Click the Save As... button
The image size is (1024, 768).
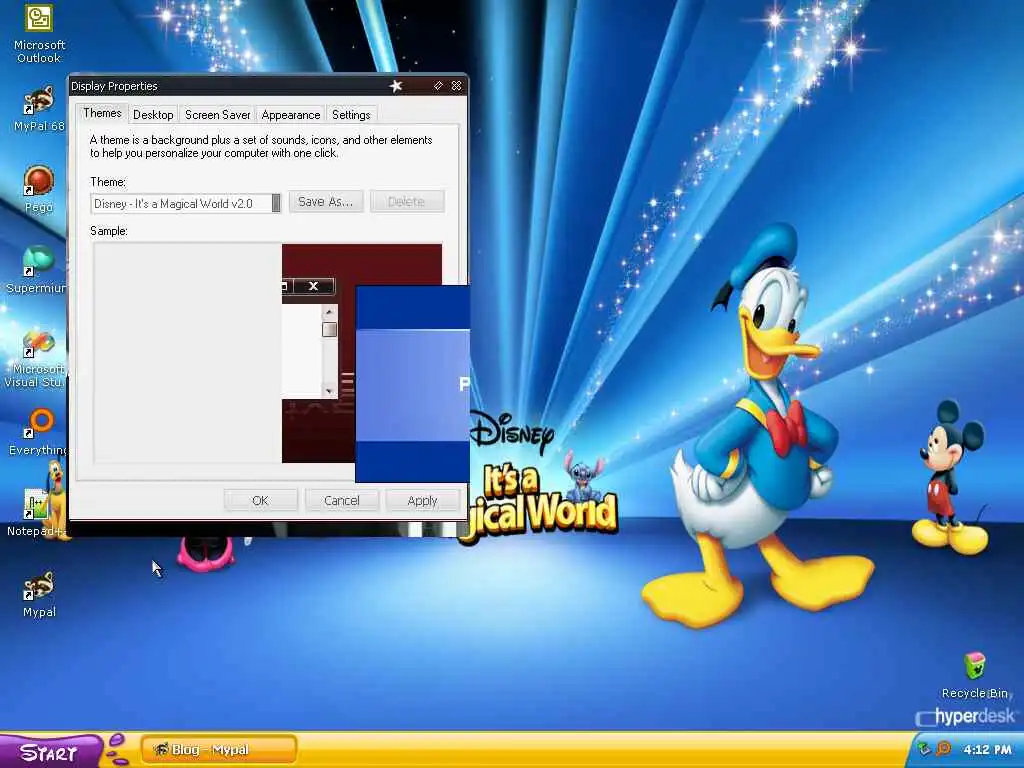[325, 202]
